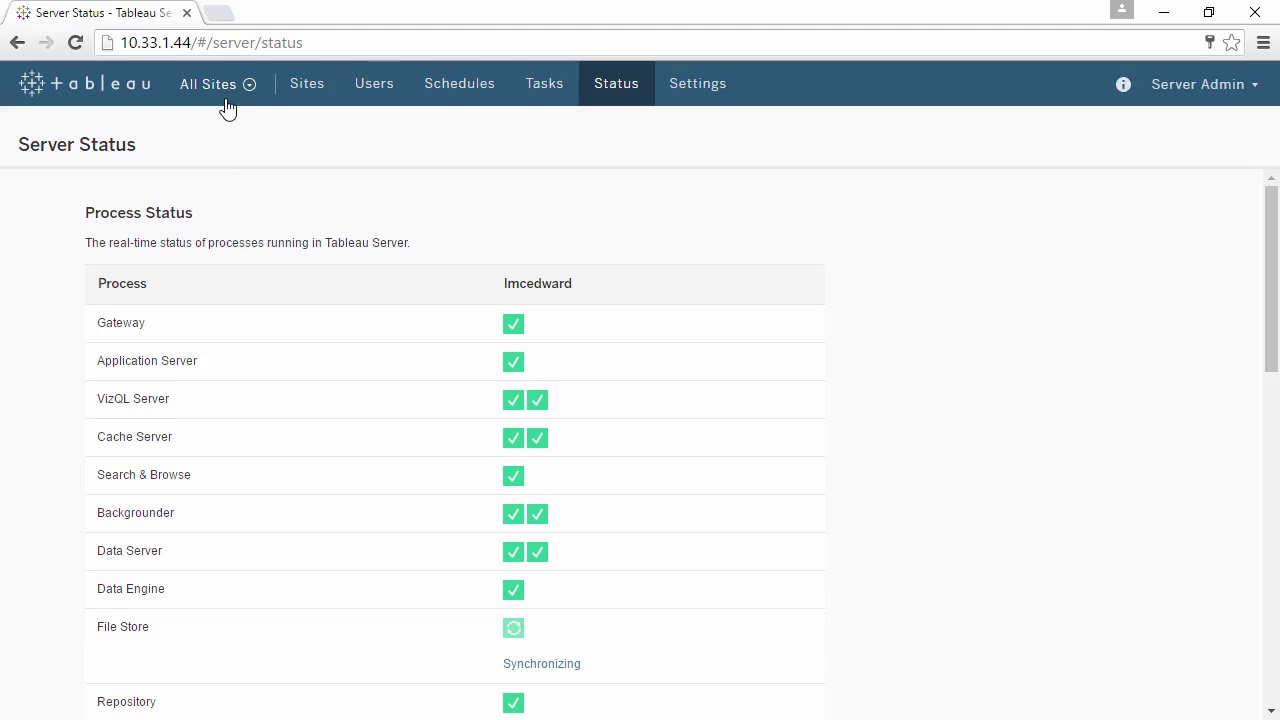This screenshot has height=720, width=1280.
Task: Click the Search & Browse status icon
Action: coord(513,476)
